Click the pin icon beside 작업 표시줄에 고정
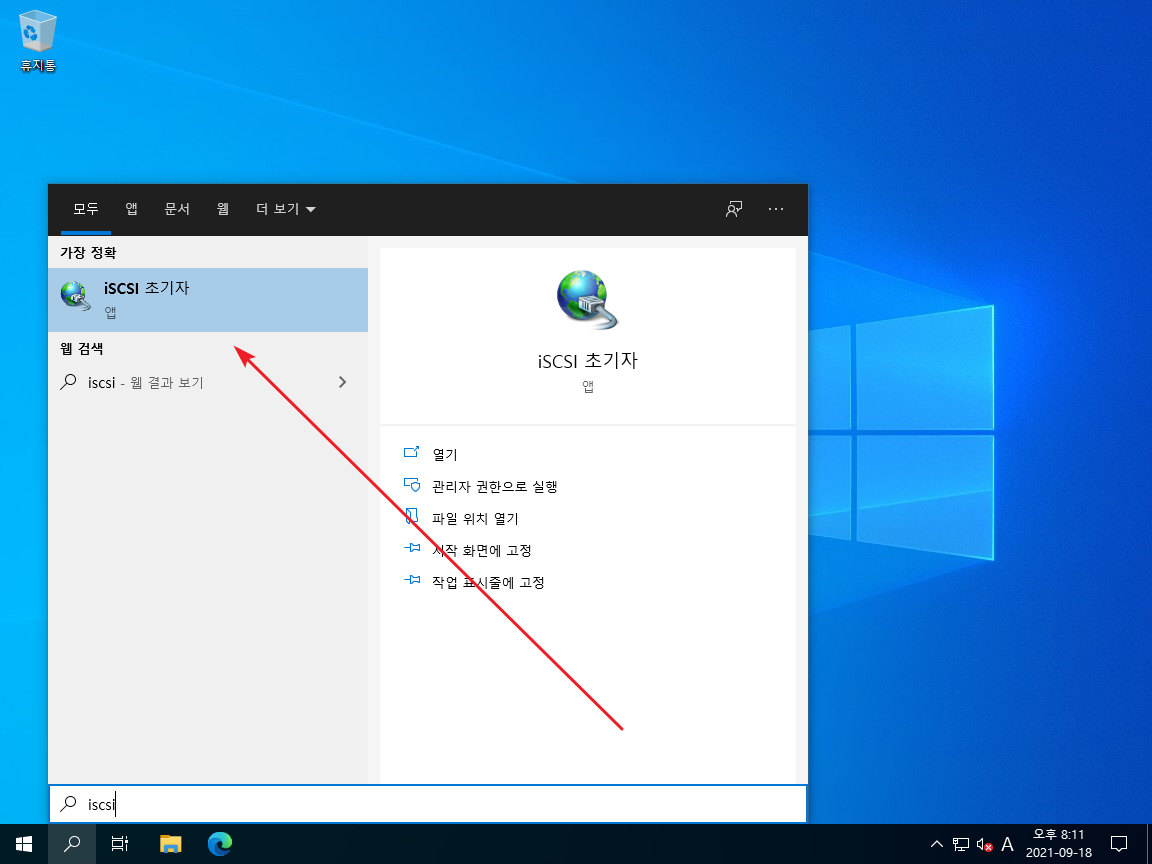This screenshot has width=1152, height=864. [411, 581]
